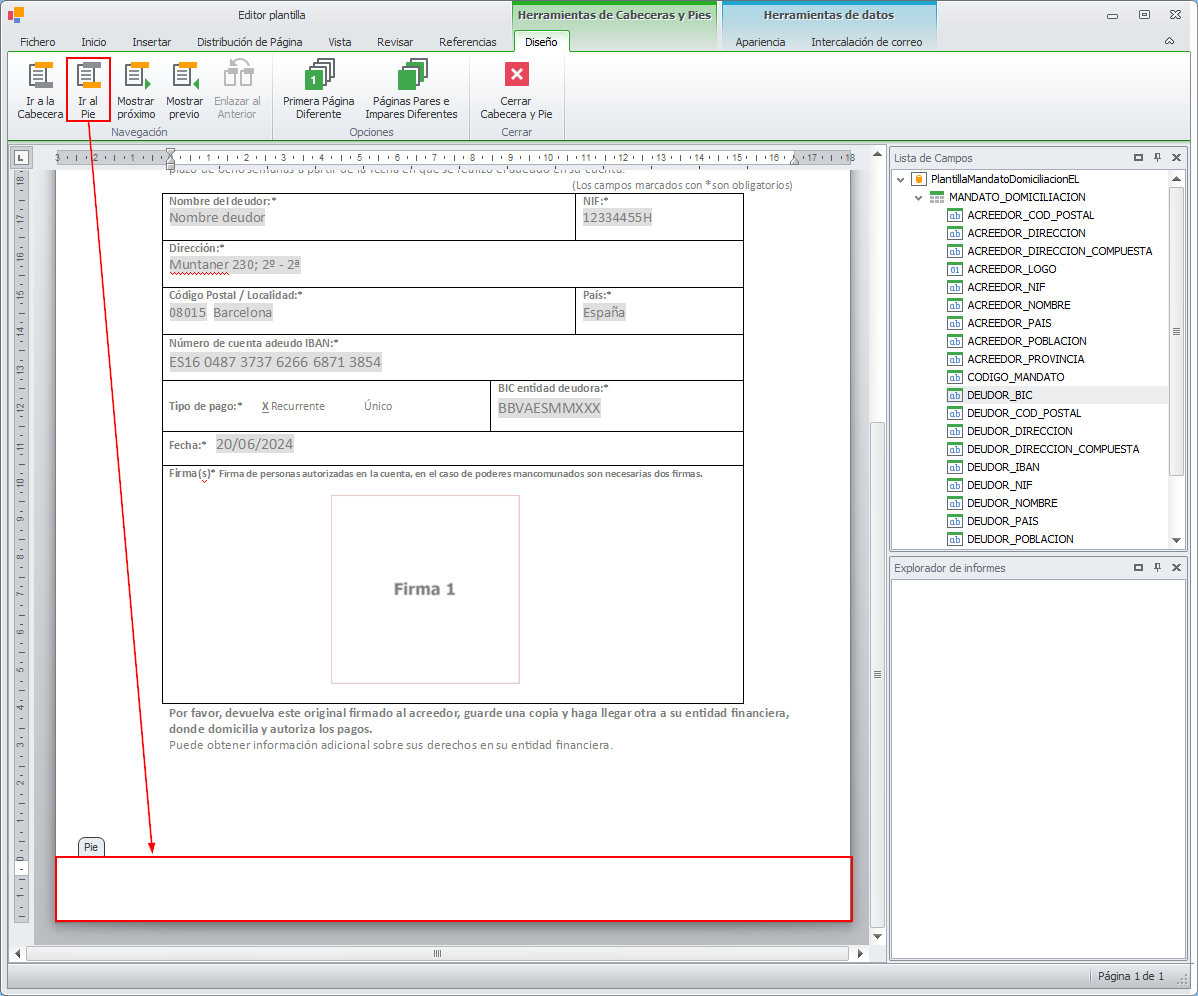Viewport: 1198px width, 996px height.
Task: Toggle Páginas Pares e Impares Diferentes
Action: point(411,78)
